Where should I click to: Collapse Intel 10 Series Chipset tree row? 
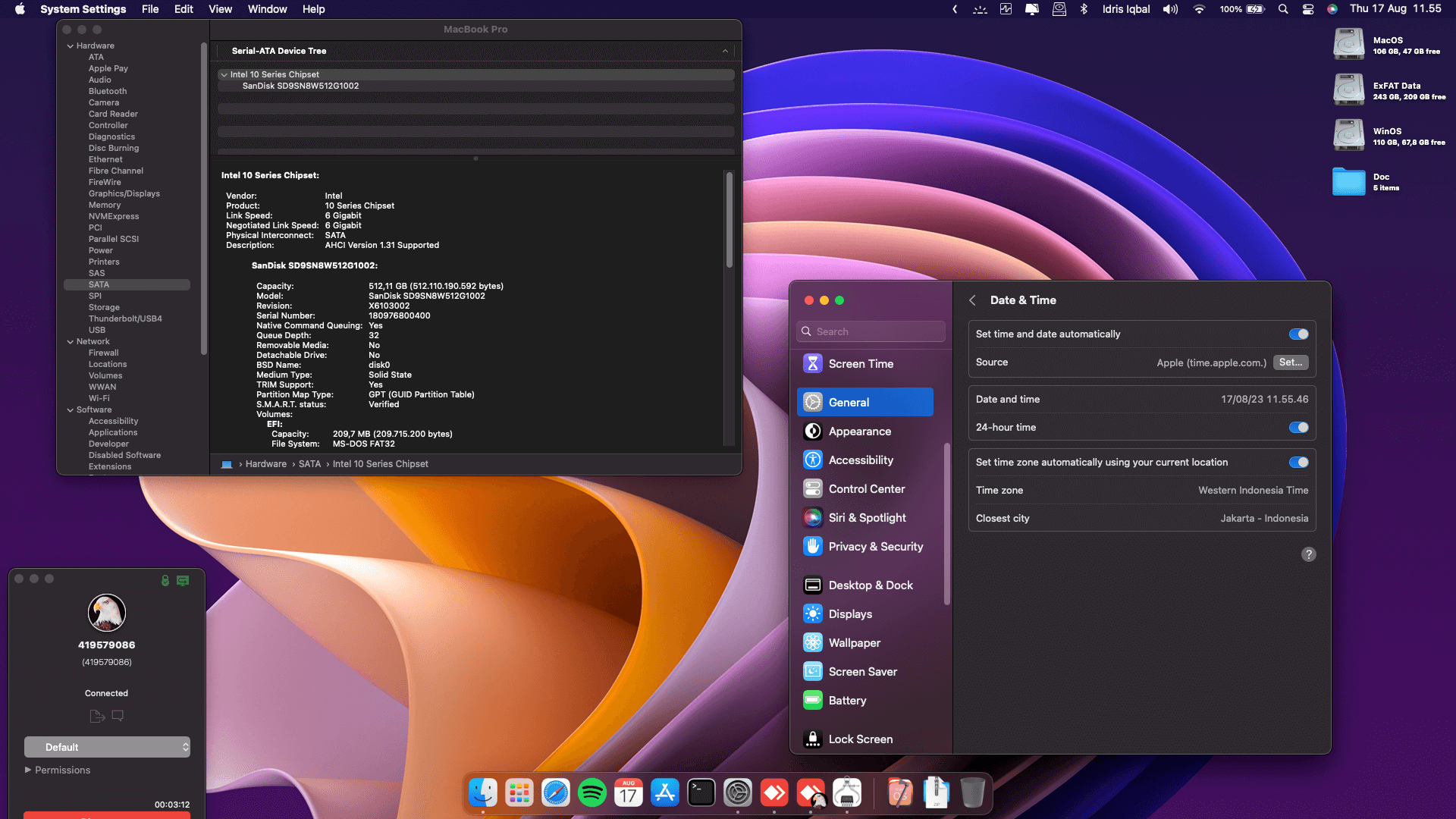click(224, 75)
